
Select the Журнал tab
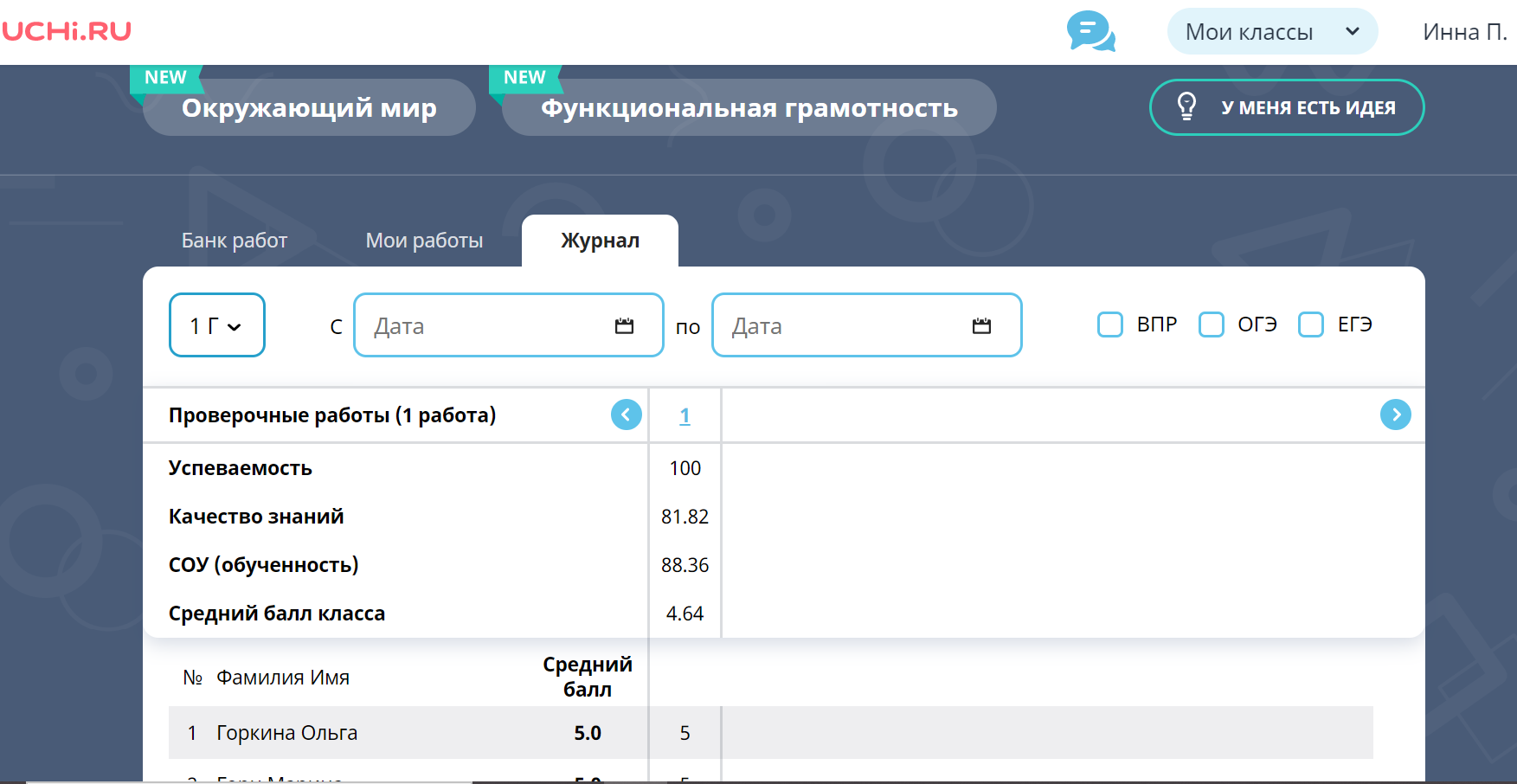click(600, 241)
